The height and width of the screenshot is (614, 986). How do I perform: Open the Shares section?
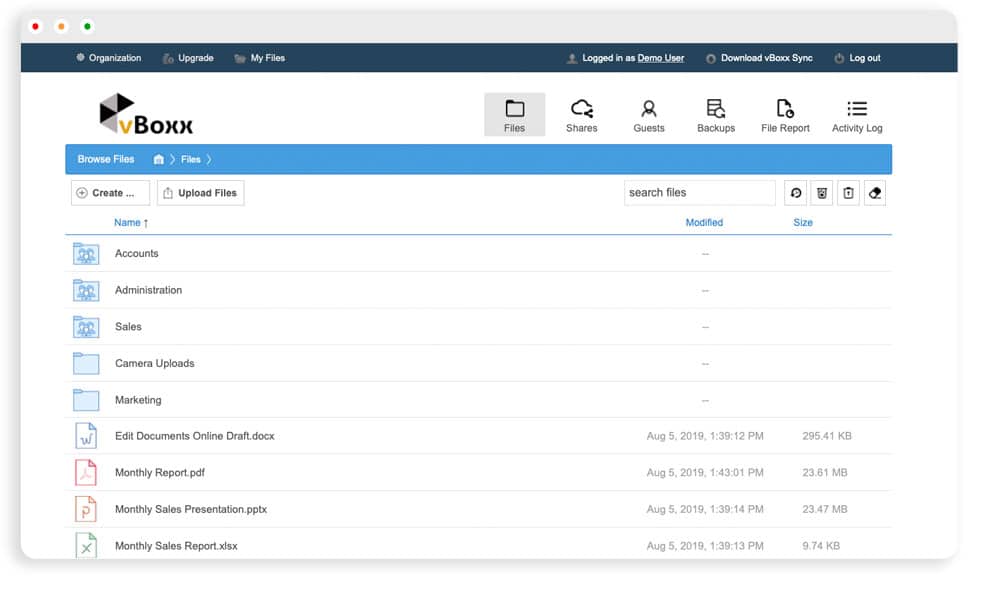[x=581, y=115]
